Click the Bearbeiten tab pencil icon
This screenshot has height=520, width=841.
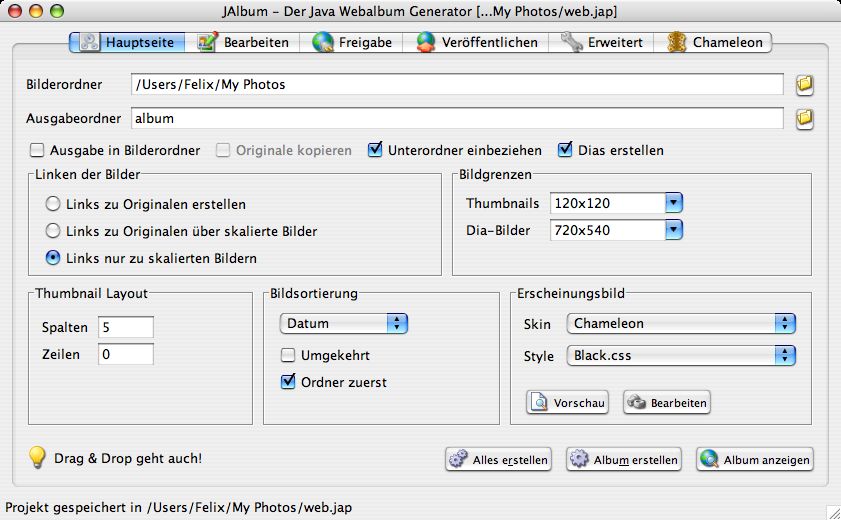click(207, 42)
